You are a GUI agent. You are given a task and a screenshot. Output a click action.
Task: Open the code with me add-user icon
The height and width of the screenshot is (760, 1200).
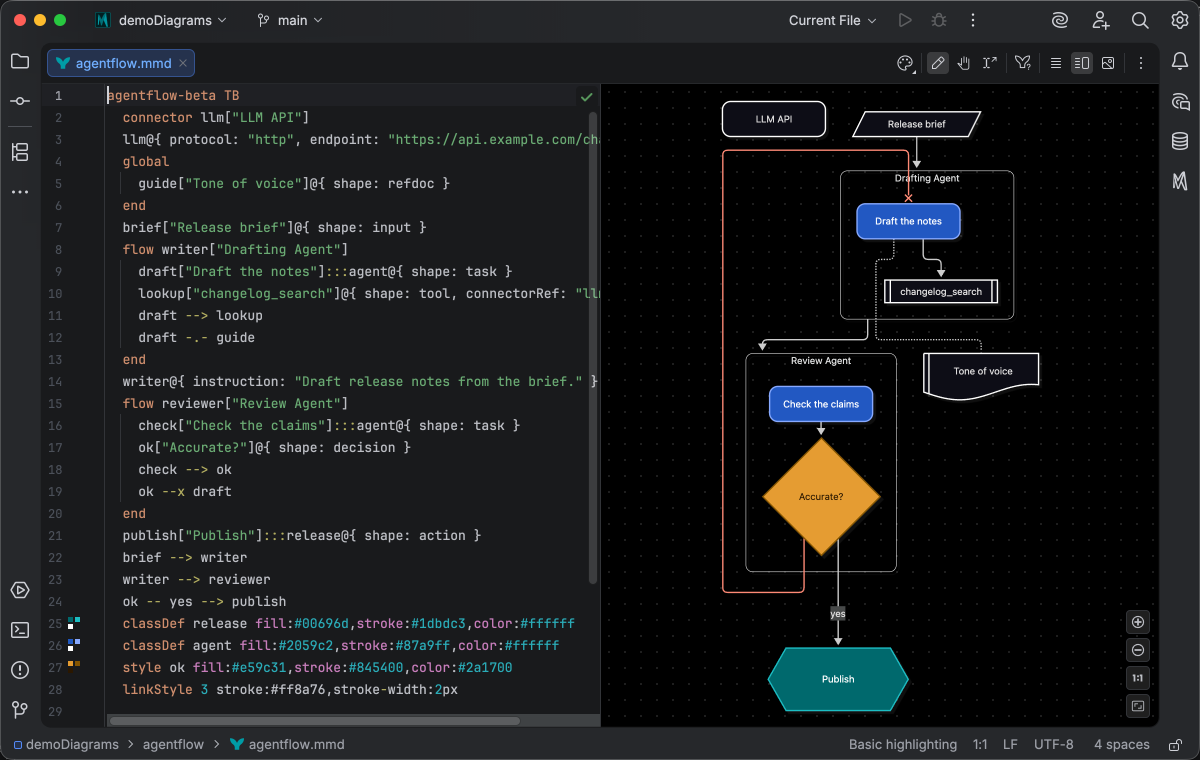pos(1100,20)
